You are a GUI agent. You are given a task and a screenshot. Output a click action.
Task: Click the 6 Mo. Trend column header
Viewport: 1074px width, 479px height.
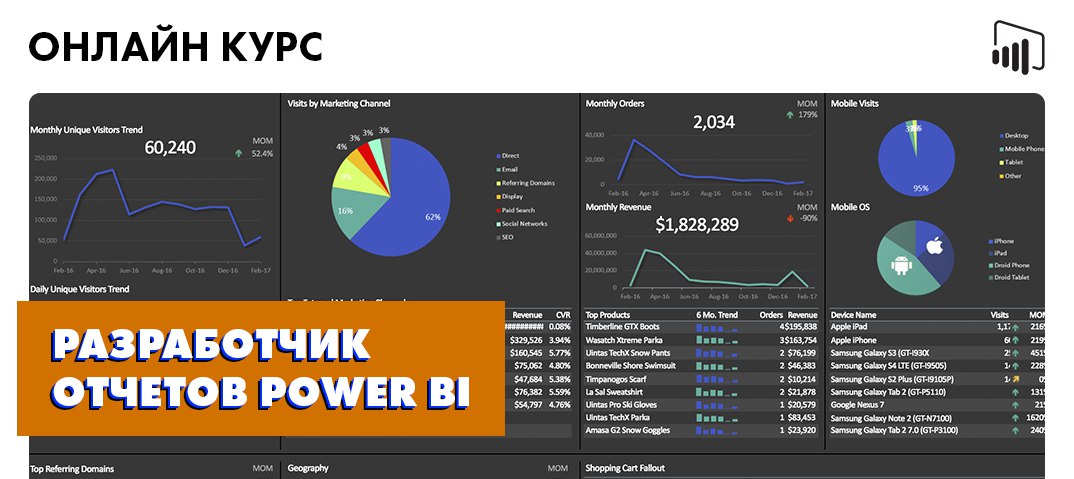(717, 315)
